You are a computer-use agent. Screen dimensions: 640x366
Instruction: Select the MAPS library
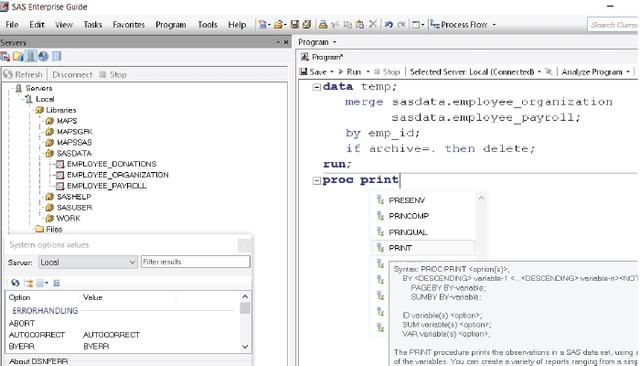click(67, 121)
